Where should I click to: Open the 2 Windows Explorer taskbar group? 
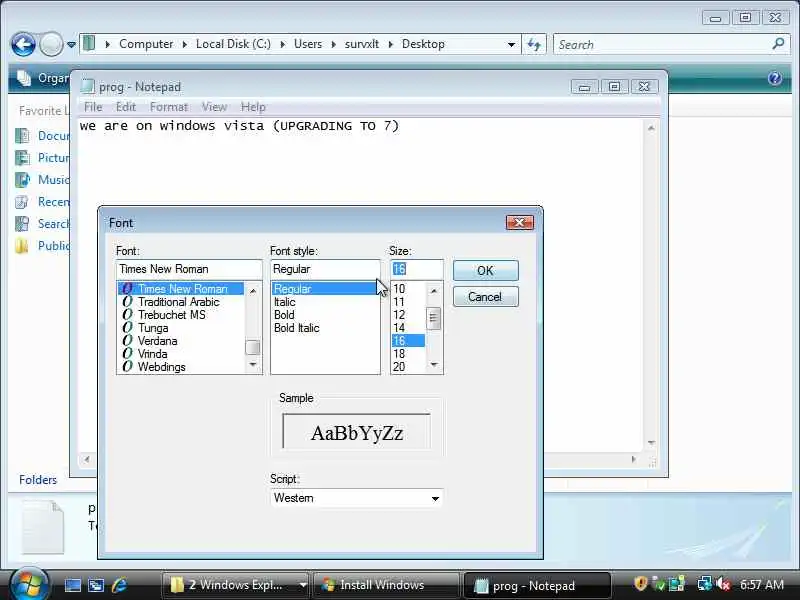[x=236, y=585]
